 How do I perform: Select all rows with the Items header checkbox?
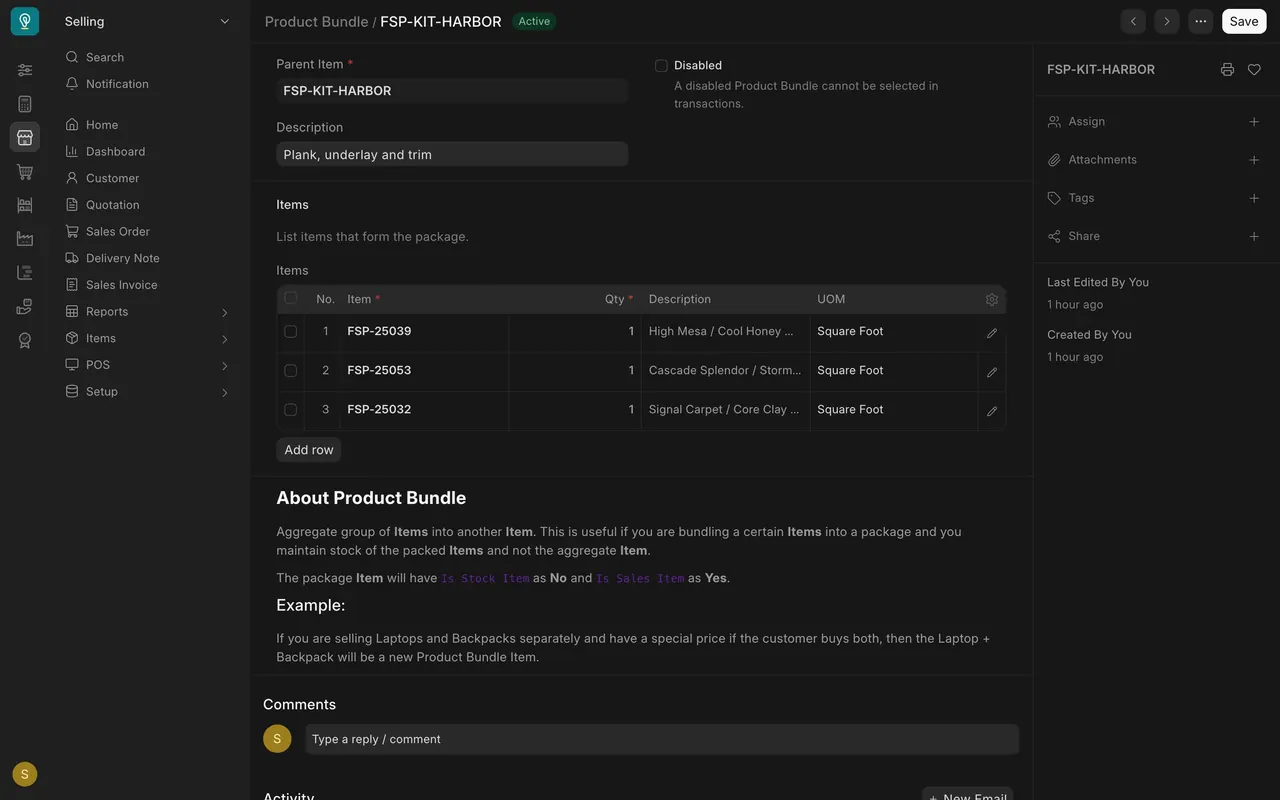point(291,298)
